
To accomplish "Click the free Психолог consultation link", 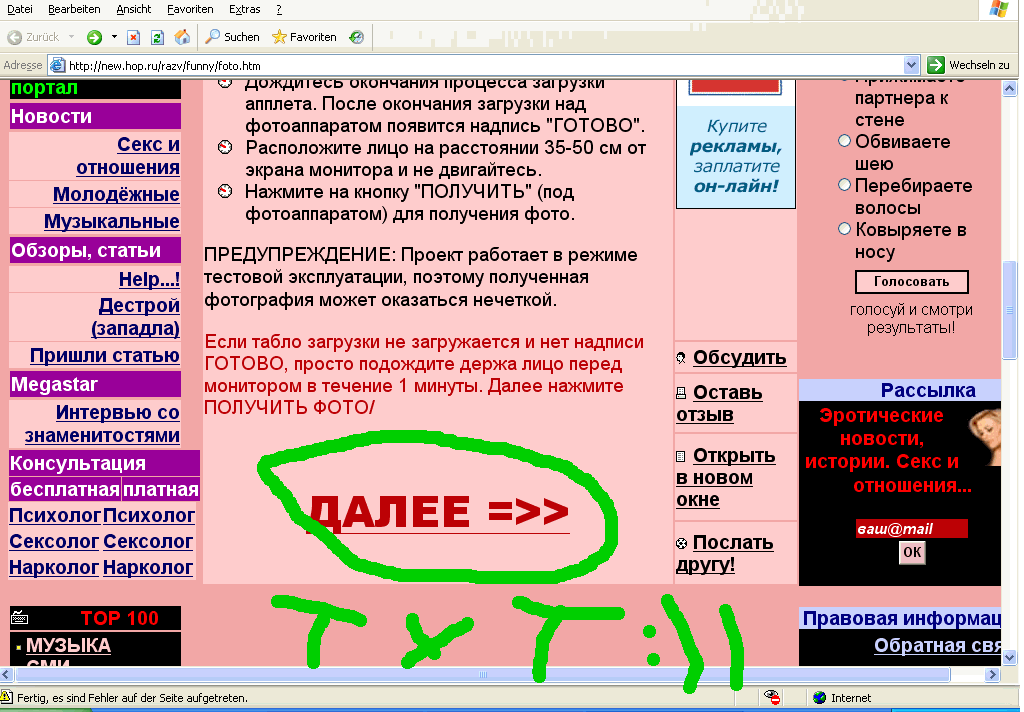I will 55,515.
